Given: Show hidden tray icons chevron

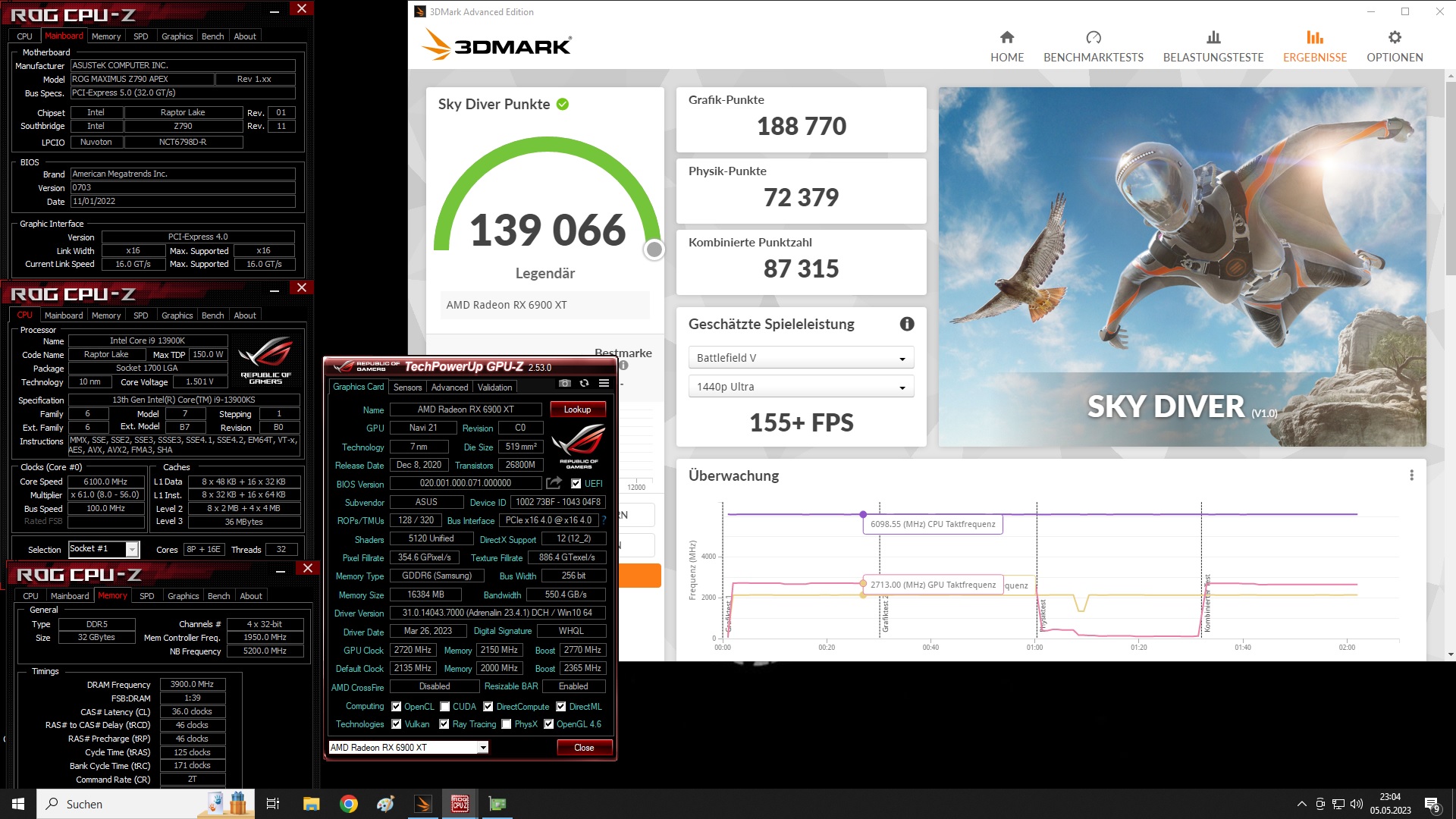Looking at the screenshot, I should 1301,804.
